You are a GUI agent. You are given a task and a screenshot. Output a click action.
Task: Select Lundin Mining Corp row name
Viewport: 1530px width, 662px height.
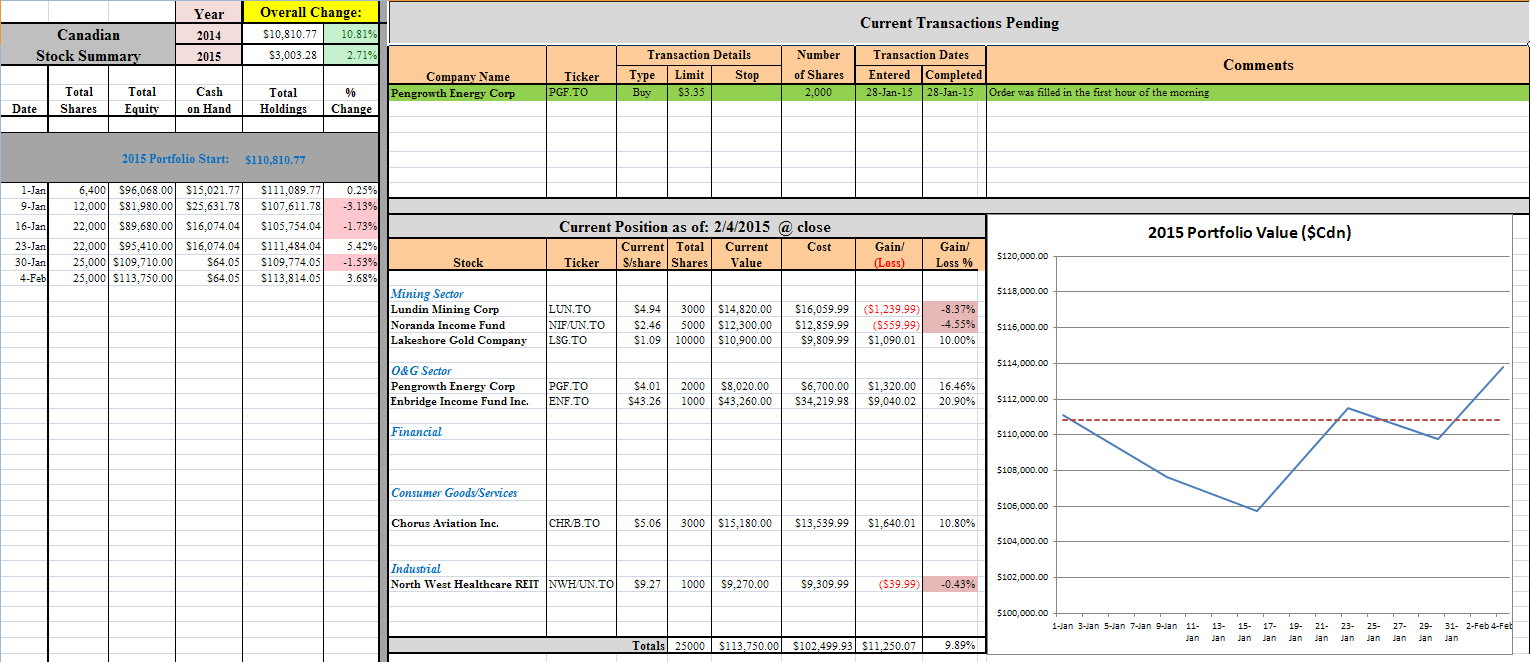445,310
